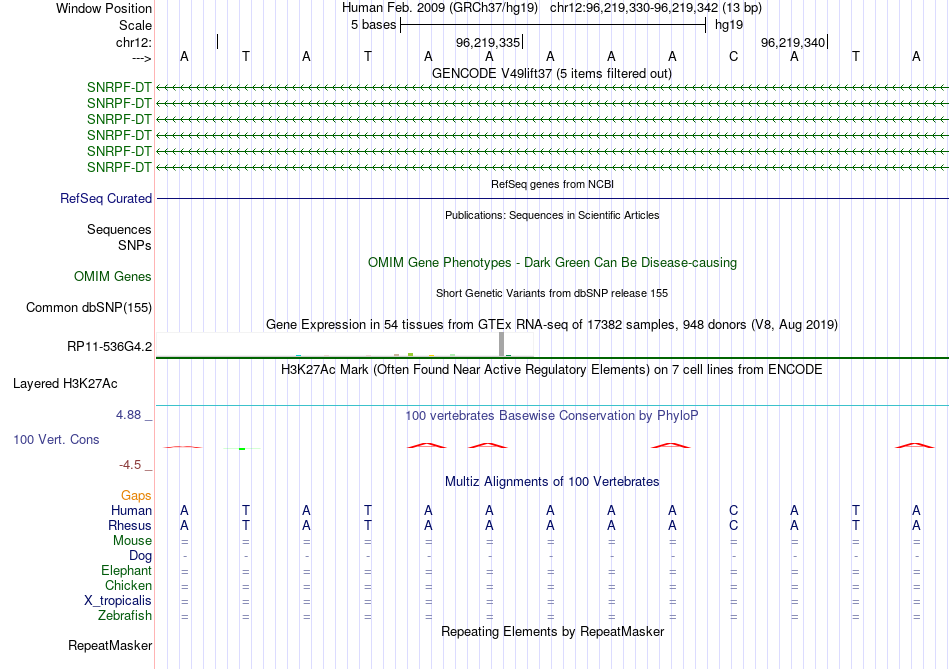Screen dimensions: 950x669
Task: Open the GTEx Gene Expression track title
Action: 551,325
